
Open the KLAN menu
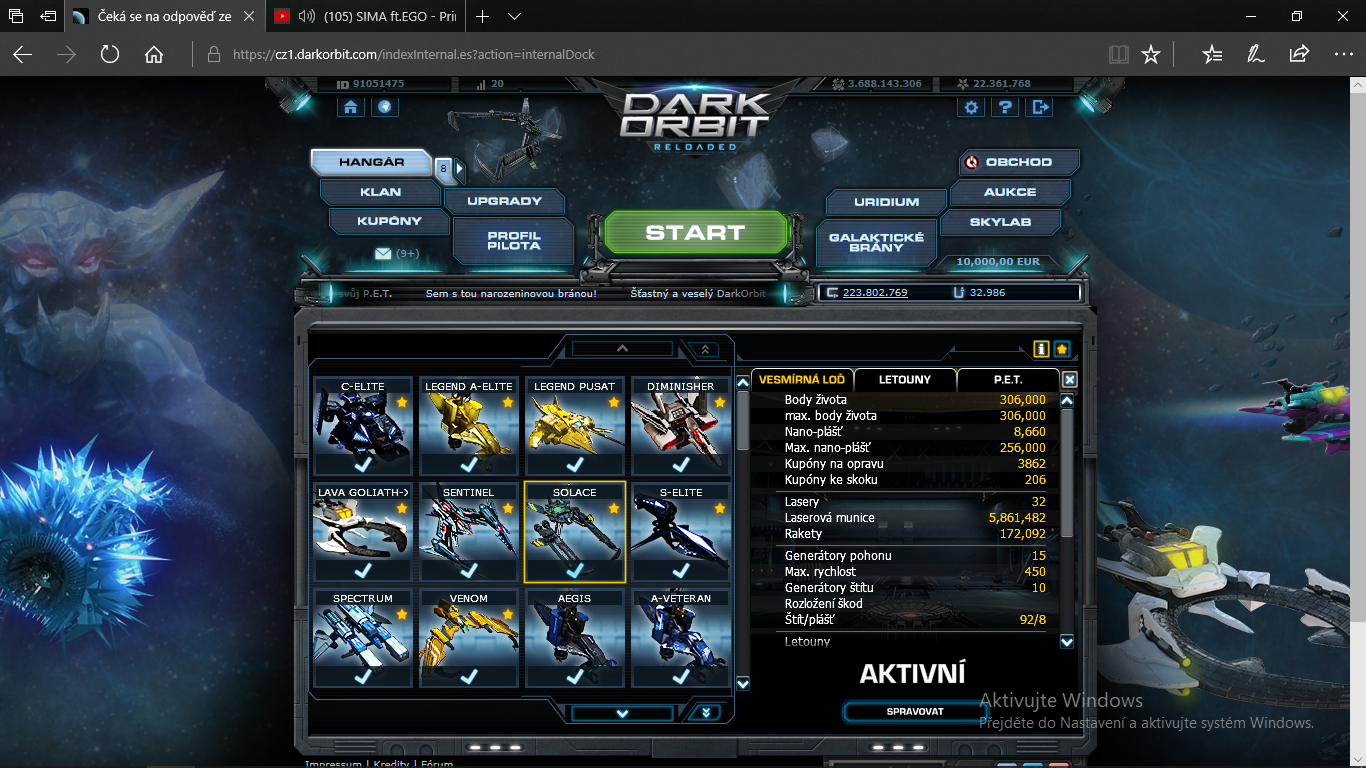click(380, 191)
